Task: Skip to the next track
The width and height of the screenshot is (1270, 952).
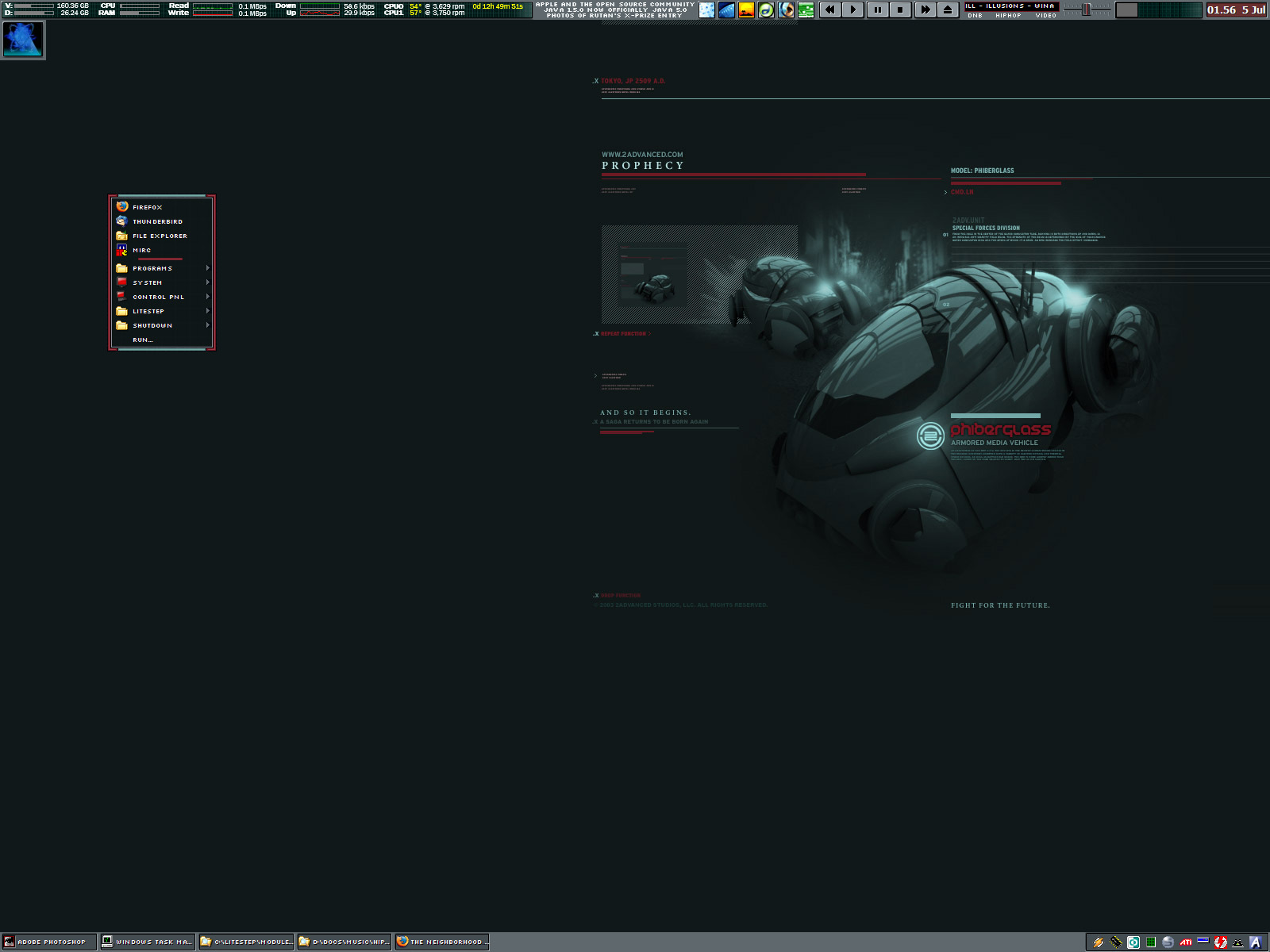Action: point(925,10)
